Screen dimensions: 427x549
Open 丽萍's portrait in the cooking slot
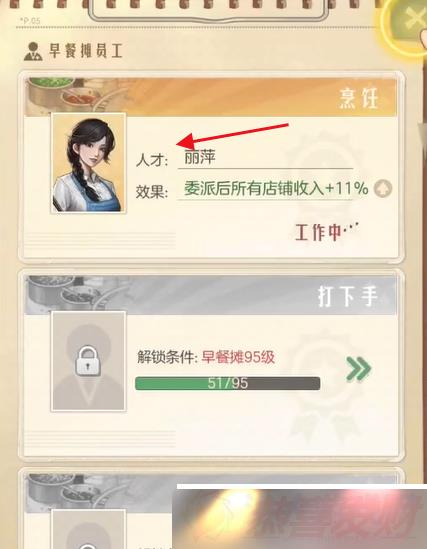click(x=89, y=163)
